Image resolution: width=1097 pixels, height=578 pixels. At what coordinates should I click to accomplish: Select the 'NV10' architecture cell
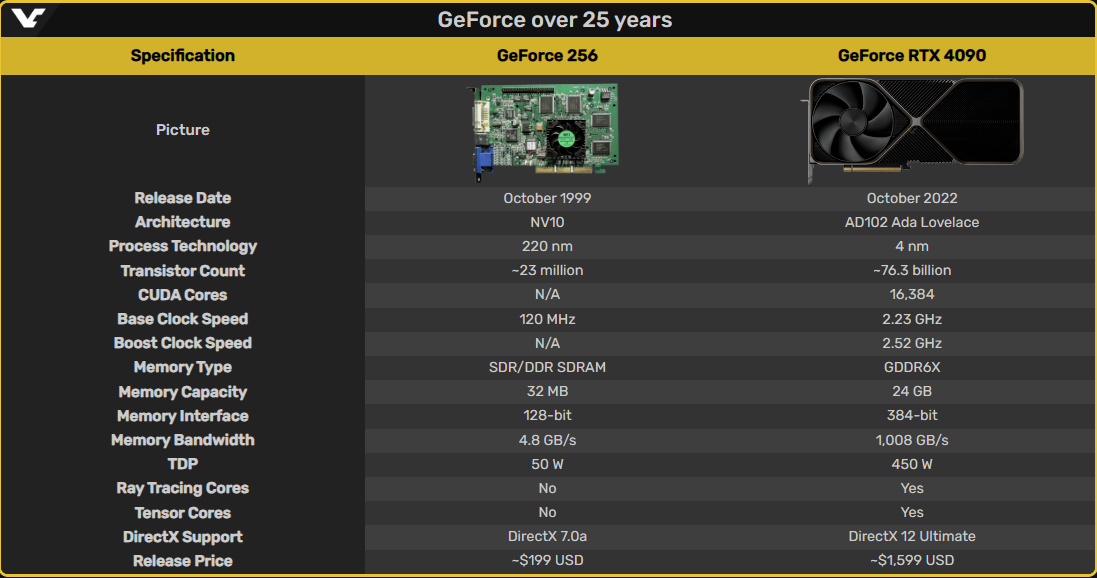tap(547, 223)
